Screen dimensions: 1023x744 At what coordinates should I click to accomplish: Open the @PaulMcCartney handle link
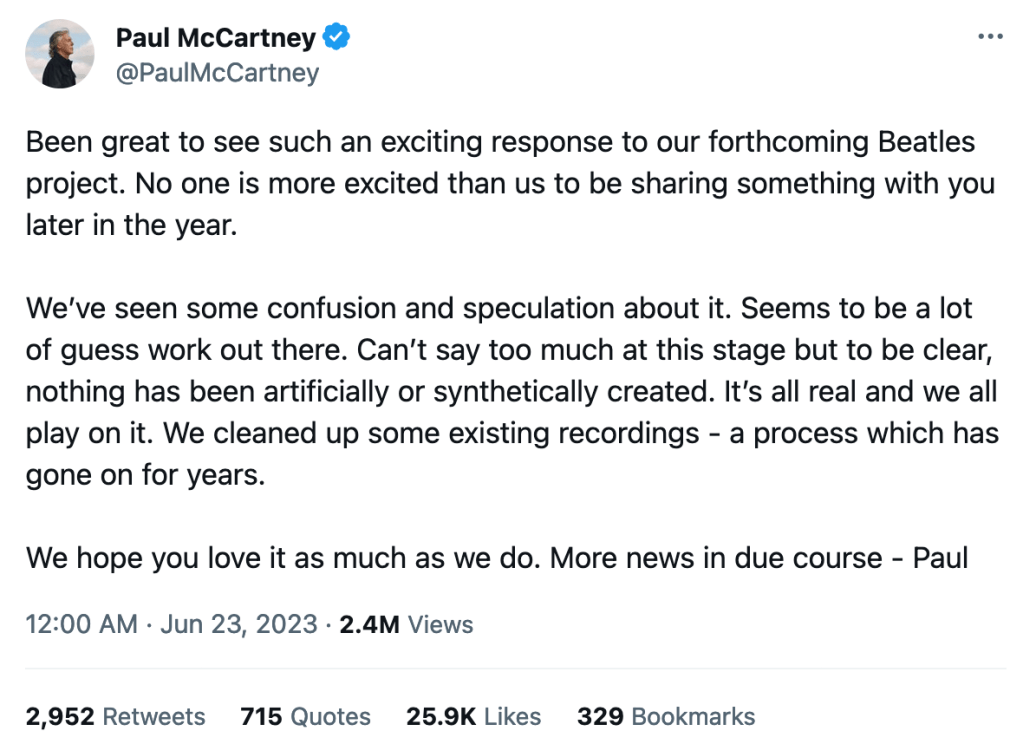click(x=217, y=73)
